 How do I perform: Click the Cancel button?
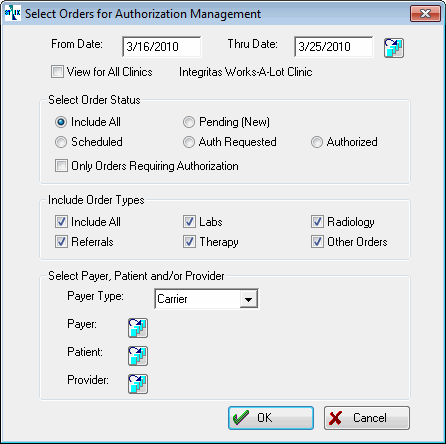[367, 418]
